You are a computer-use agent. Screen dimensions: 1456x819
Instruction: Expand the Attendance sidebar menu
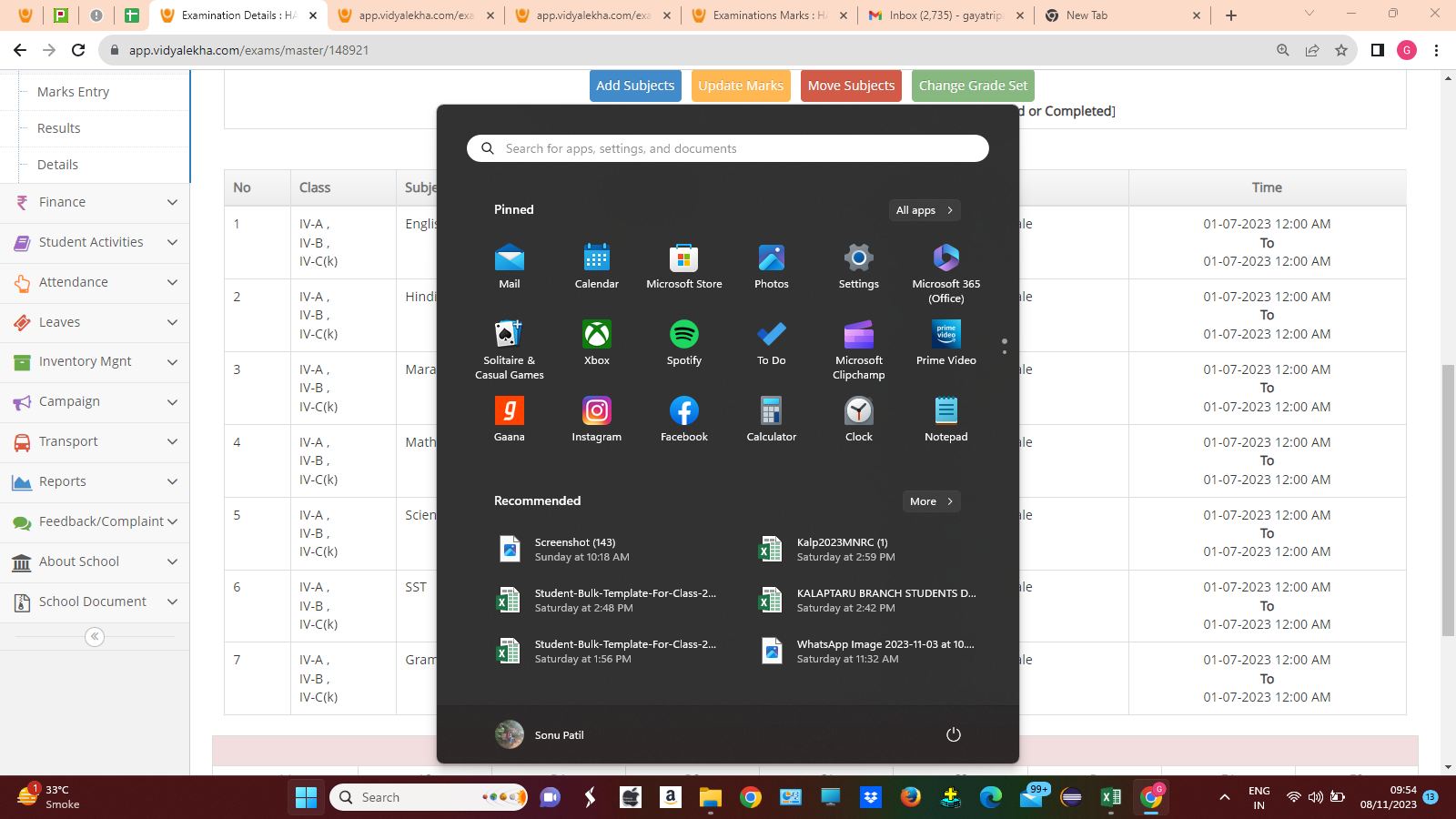tap(95, 282)
